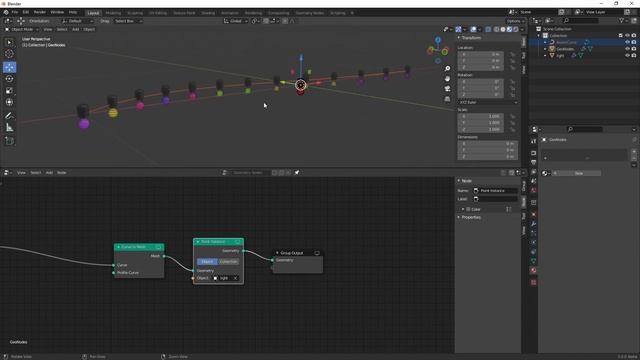Toggle viewport visibility of the selected curve row

pos(627,42)
